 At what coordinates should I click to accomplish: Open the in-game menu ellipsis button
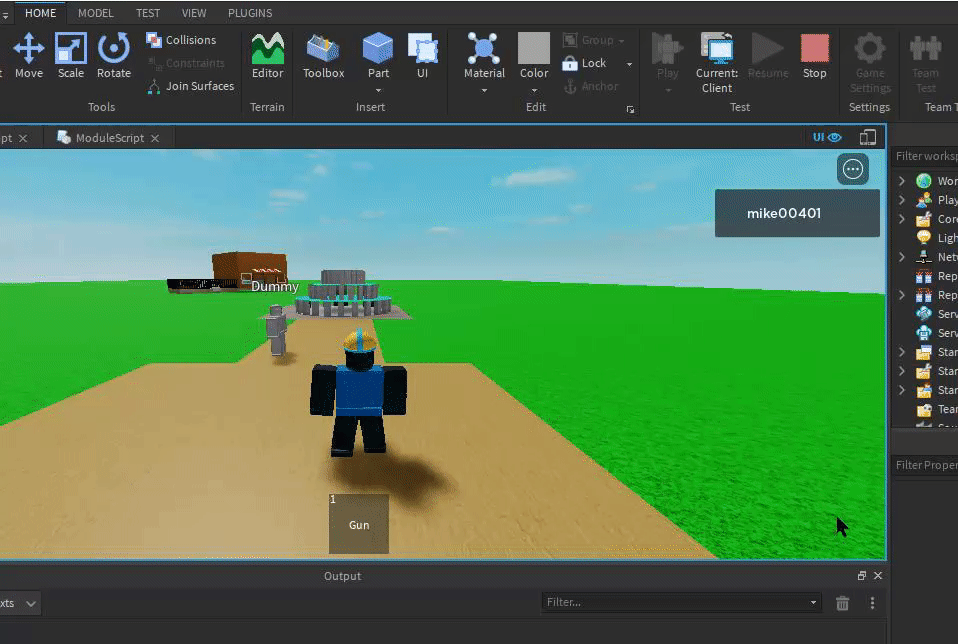[852, 169]
